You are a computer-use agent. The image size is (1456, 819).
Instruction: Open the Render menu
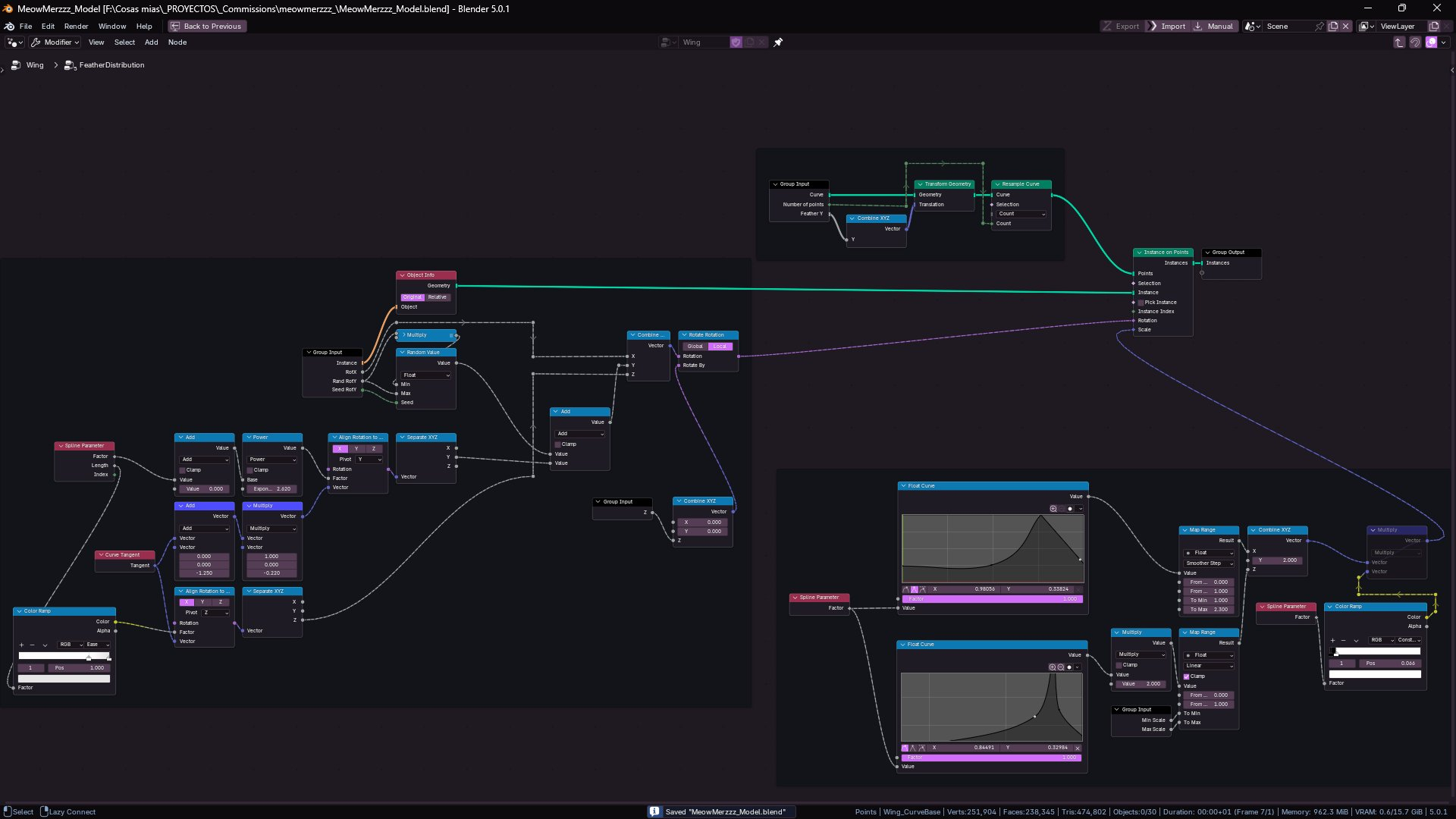(x=76, y=27)
